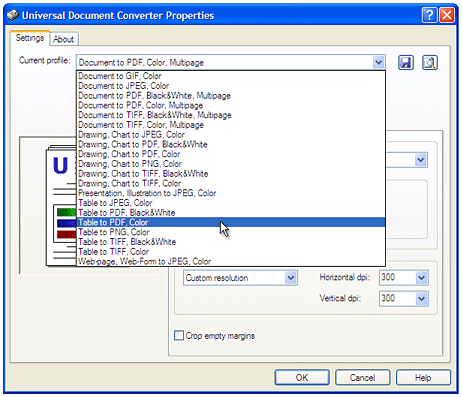Viewport: 462px width, 397px height.
Task: Choose Document to PDF, Color, Multipage in list
Action: (x=231, y=105)
